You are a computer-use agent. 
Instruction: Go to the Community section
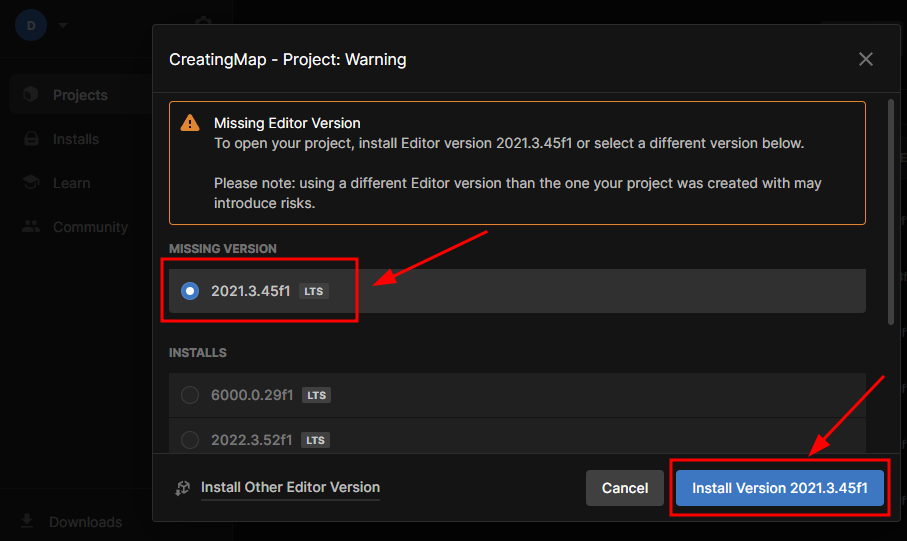pos(90,227)
